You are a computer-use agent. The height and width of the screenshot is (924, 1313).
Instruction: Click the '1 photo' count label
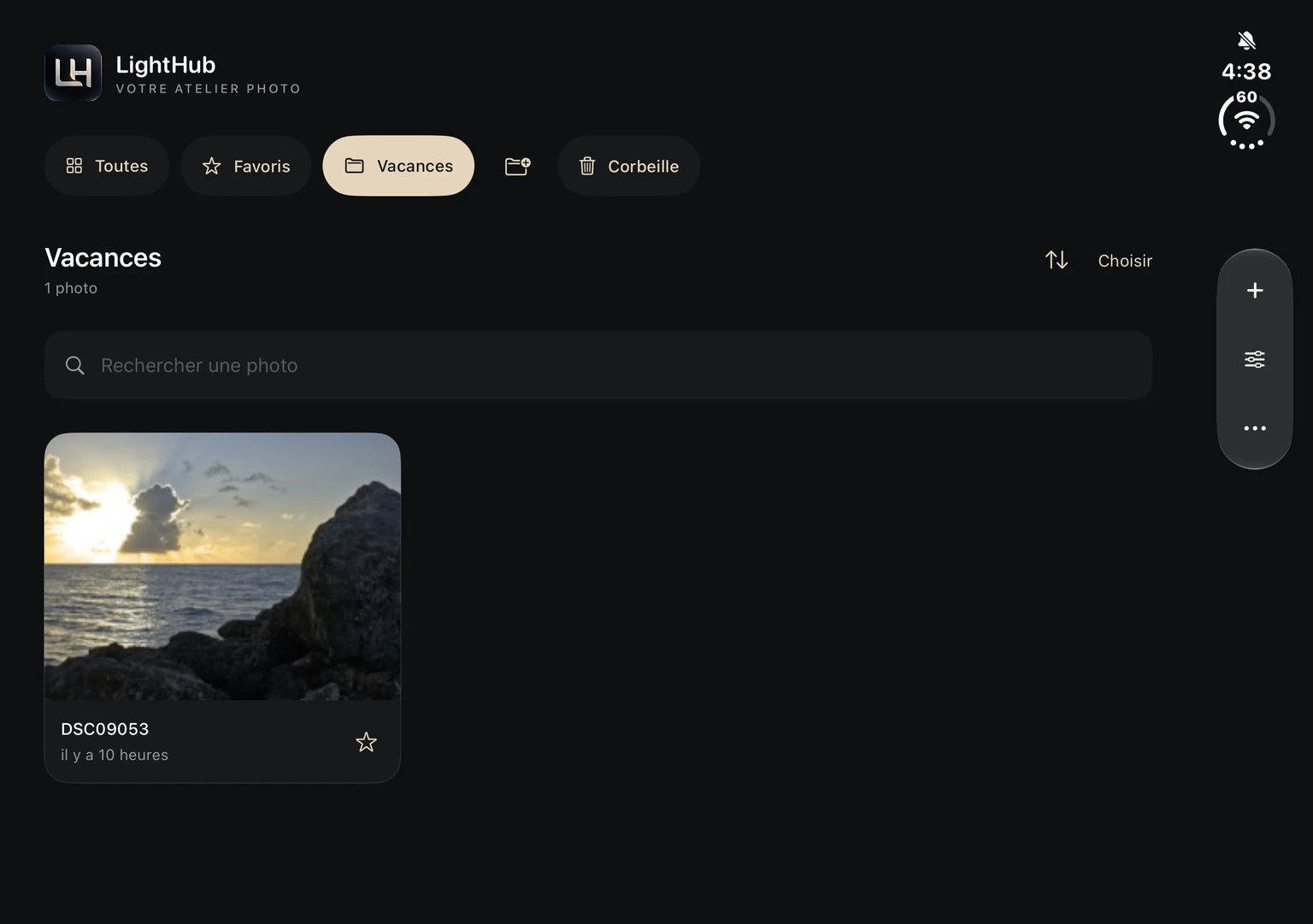pyautogui.click(x=71, y=288)
